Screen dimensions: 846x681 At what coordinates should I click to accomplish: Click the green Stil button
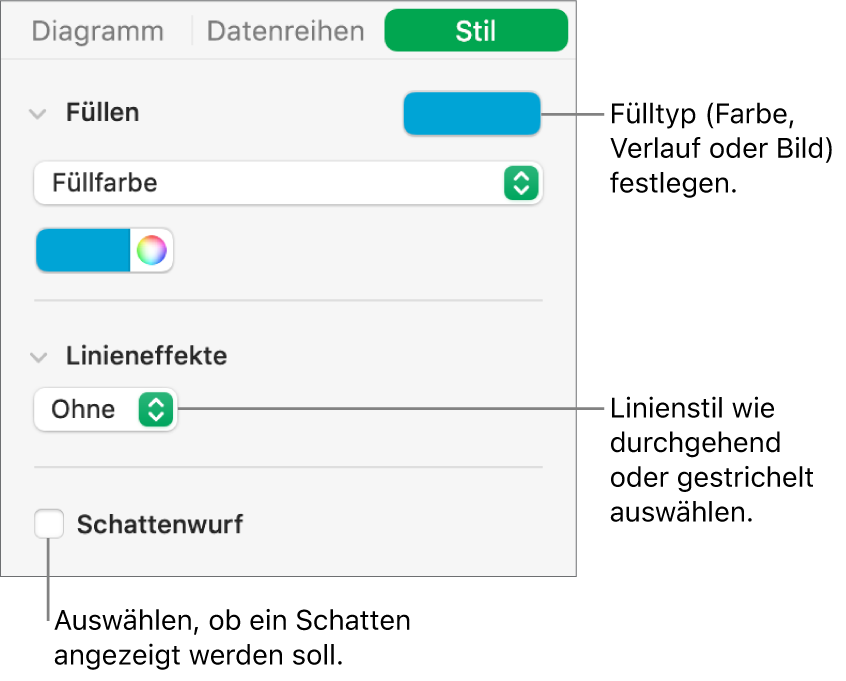click(x=475, y=30)
